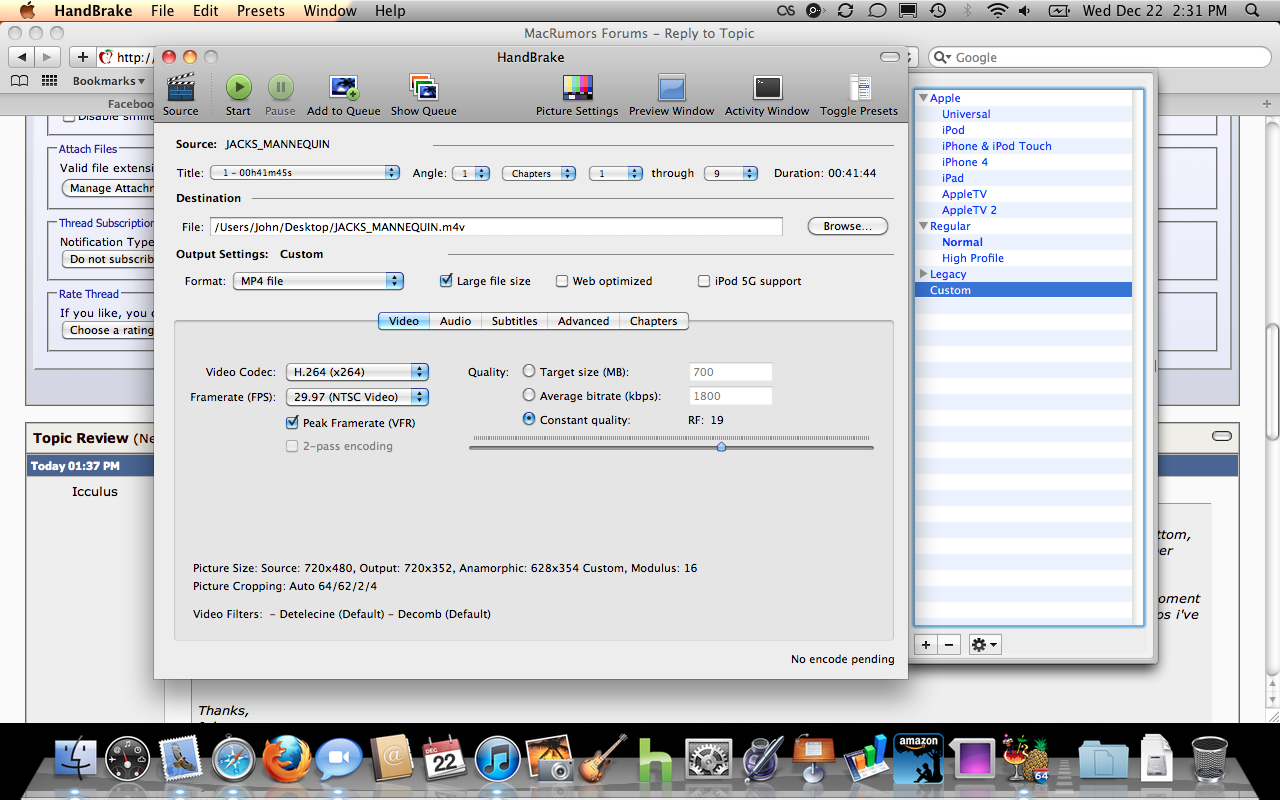Select the Universal preset
The height and width of the screenshot is (800, 1280).
tap(966, 114)
